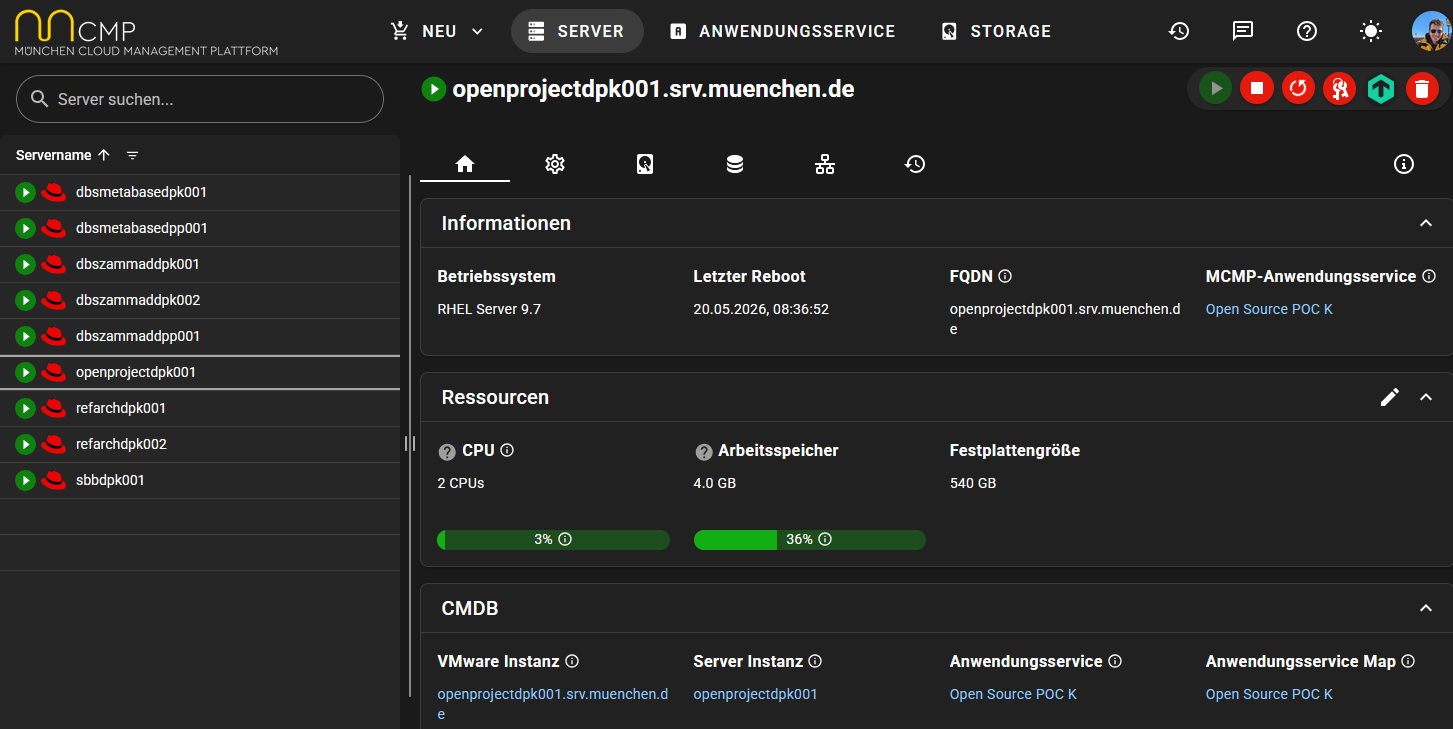Screen dimensions: 1453x729
Task: Click the info icon next to VMware Instanz
Action: 572,661
